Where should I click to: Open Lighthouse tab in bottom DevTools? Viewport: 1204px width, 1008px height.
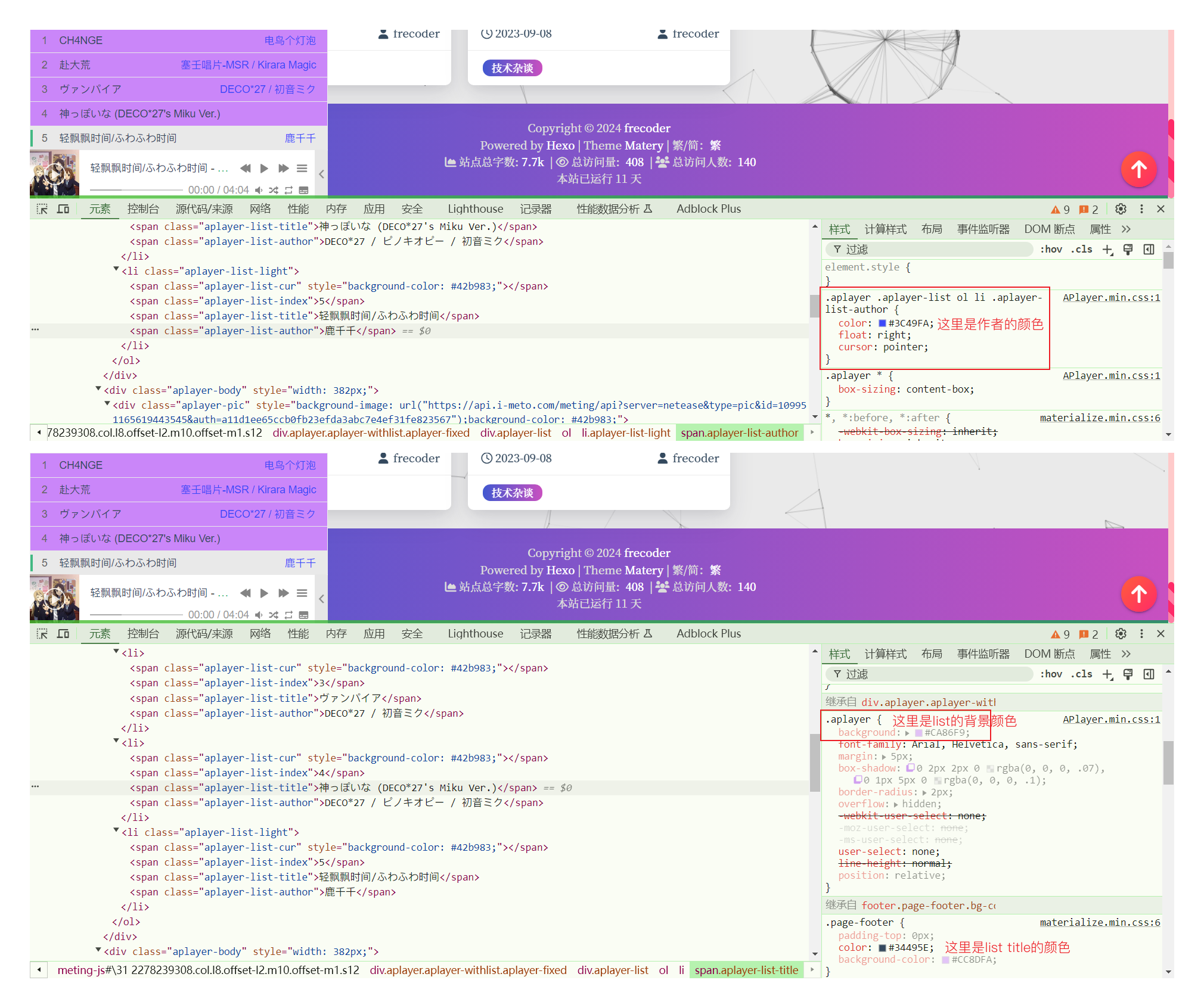click(x=475, y=634)
